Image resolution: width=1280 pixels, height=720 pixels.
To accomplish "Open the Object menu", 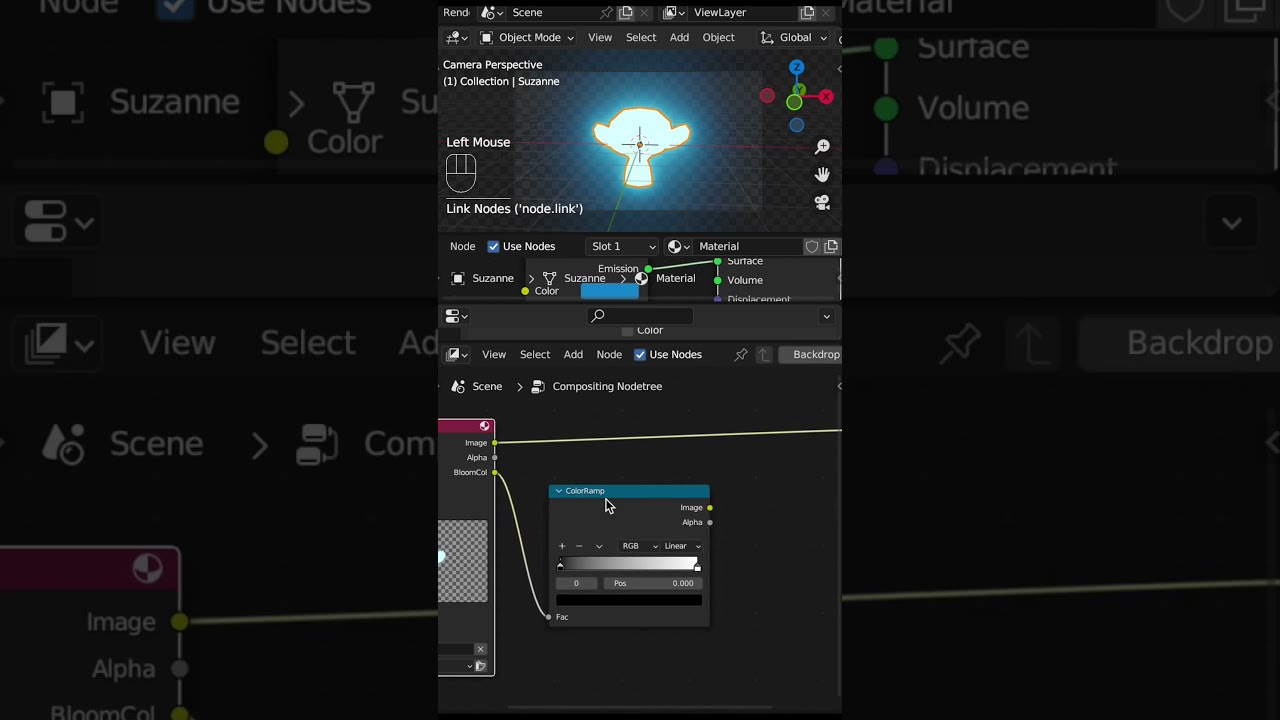I will tap(718, 38).
